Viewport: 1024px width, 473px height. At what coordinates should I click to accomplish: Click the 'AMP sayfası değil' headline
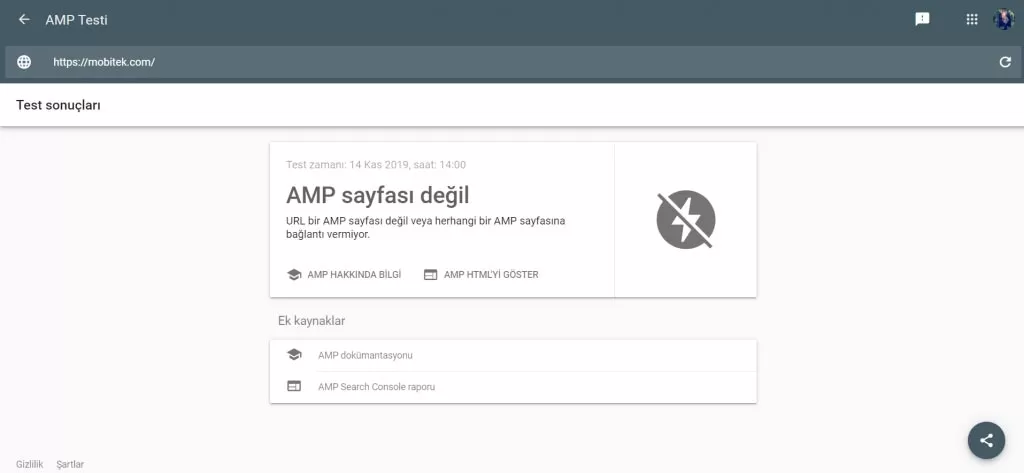377,195
